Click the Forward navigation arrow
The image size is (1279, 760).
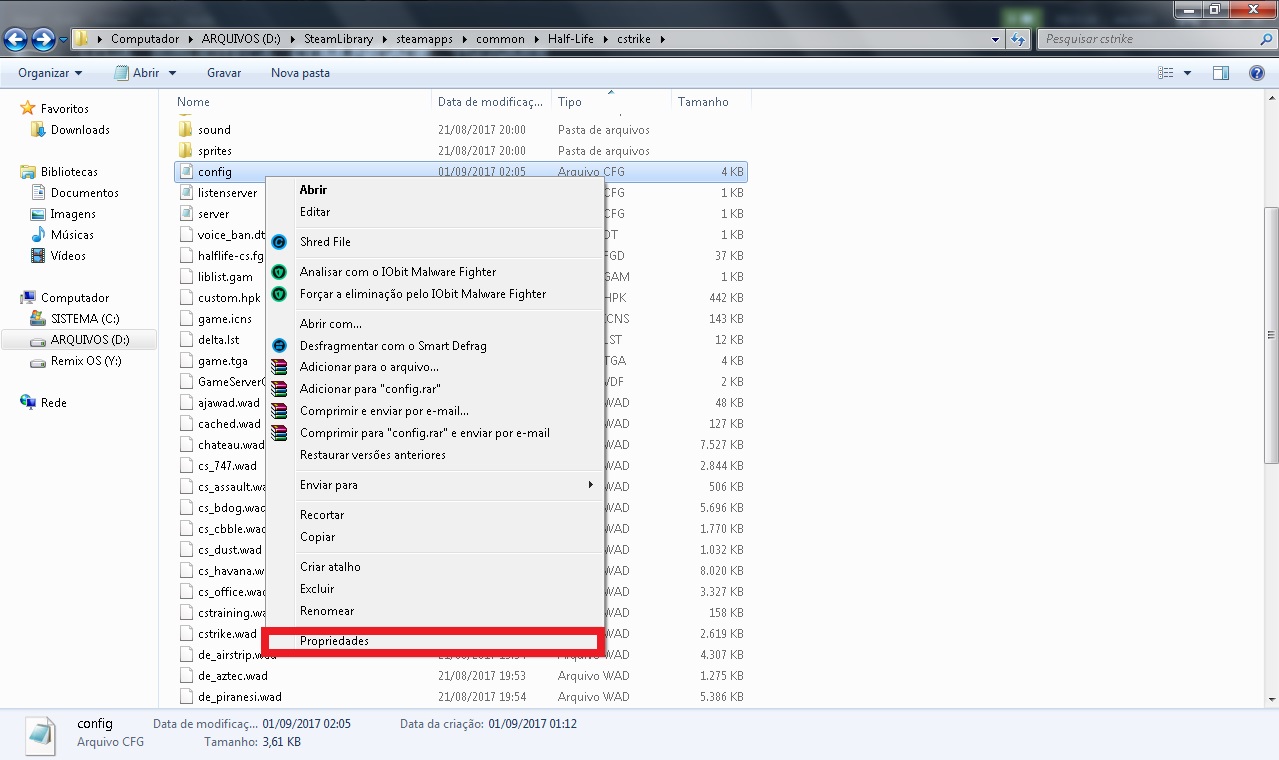(x=43, y=39)
